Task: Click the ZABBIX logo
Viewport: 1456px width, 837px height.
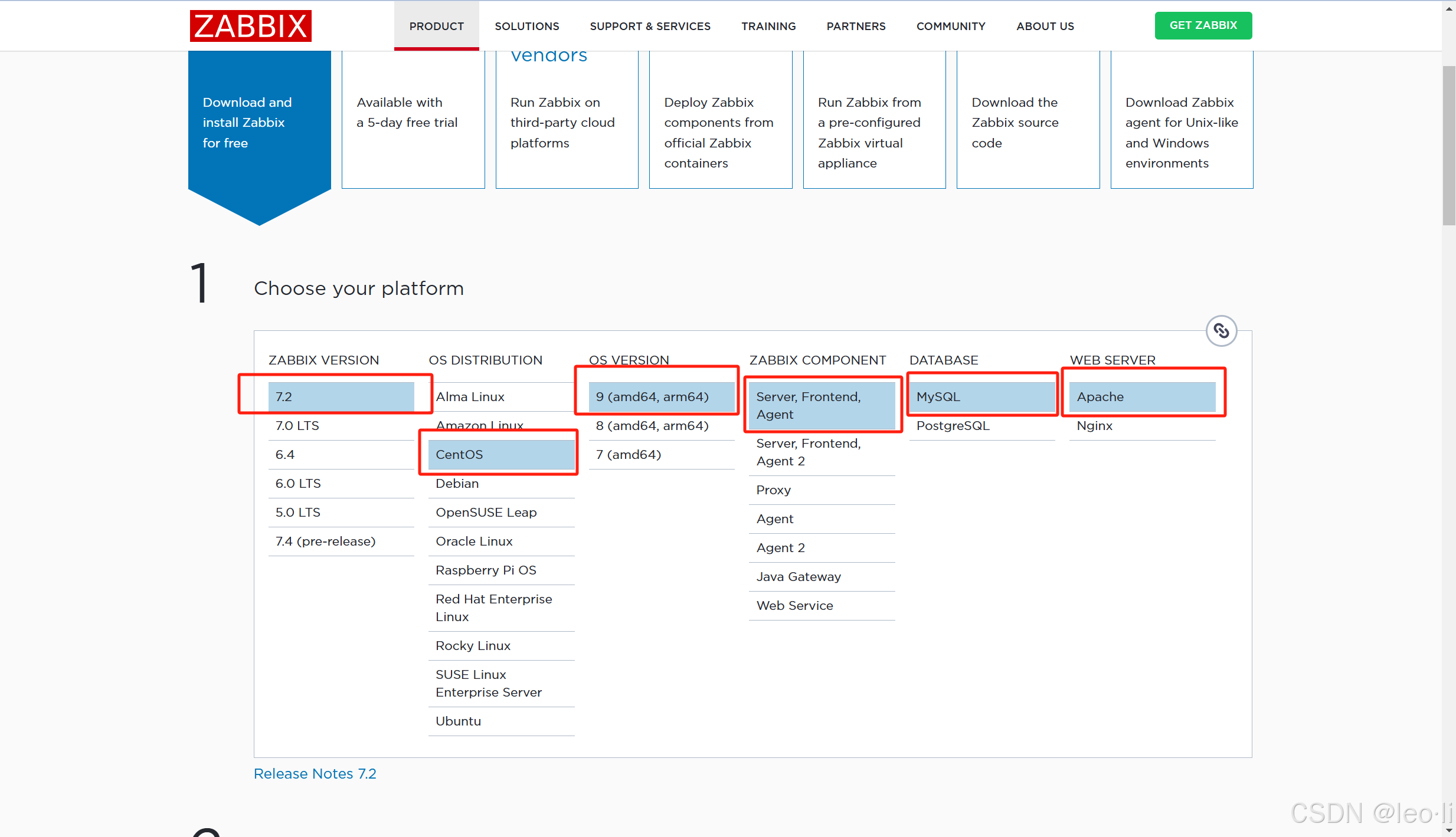Action: pyautogui.click(x=250, y=26)
